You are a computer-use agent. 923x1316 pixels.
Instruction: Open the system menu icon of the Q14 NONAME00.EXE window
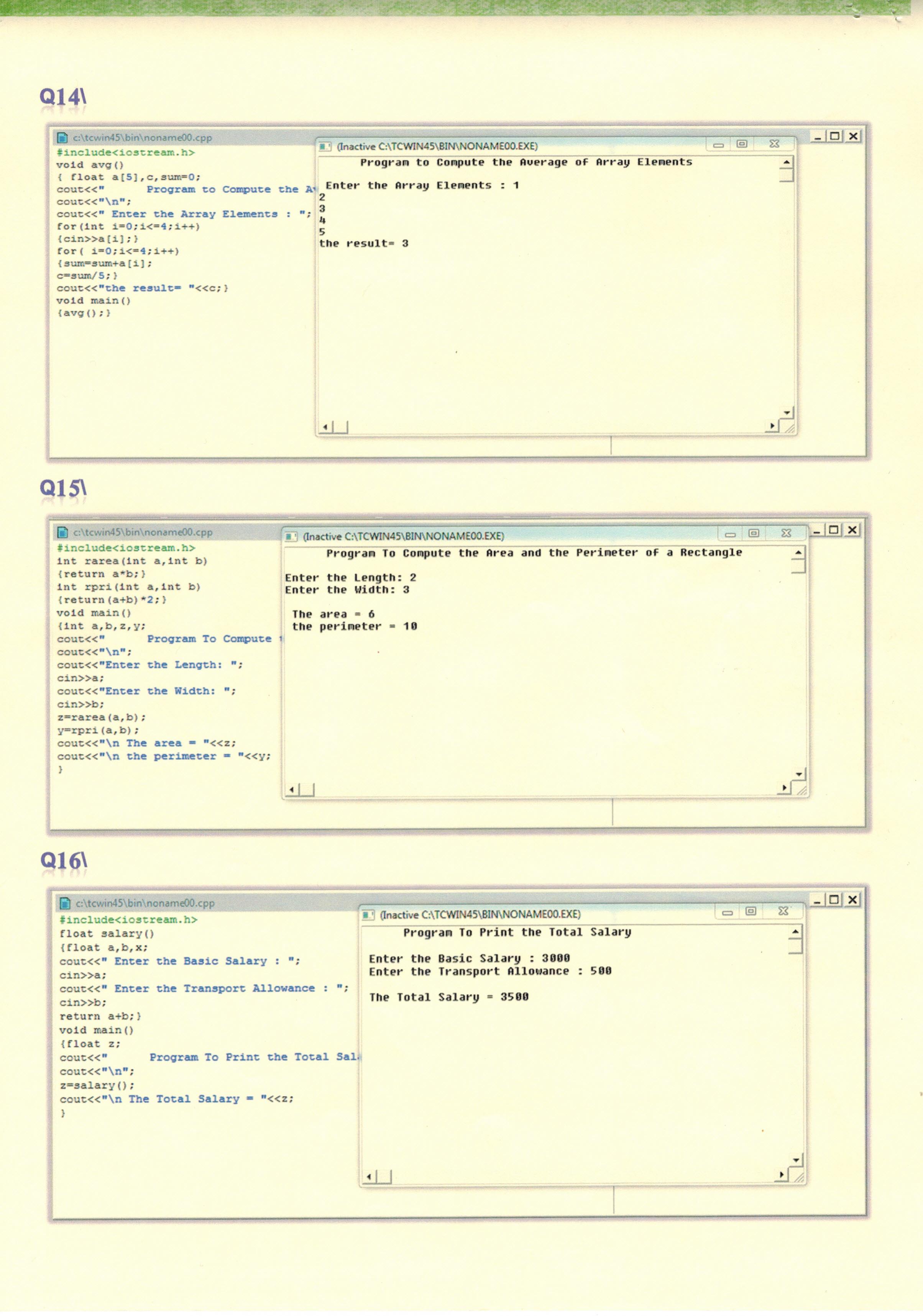[x=325, y=146]
